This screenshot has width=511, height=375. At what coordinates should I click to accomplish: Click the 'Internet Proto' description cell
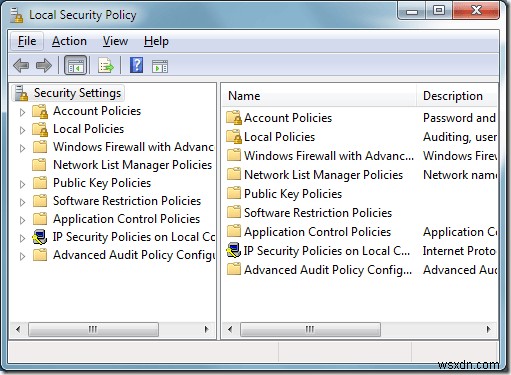(x=459, y=251)
